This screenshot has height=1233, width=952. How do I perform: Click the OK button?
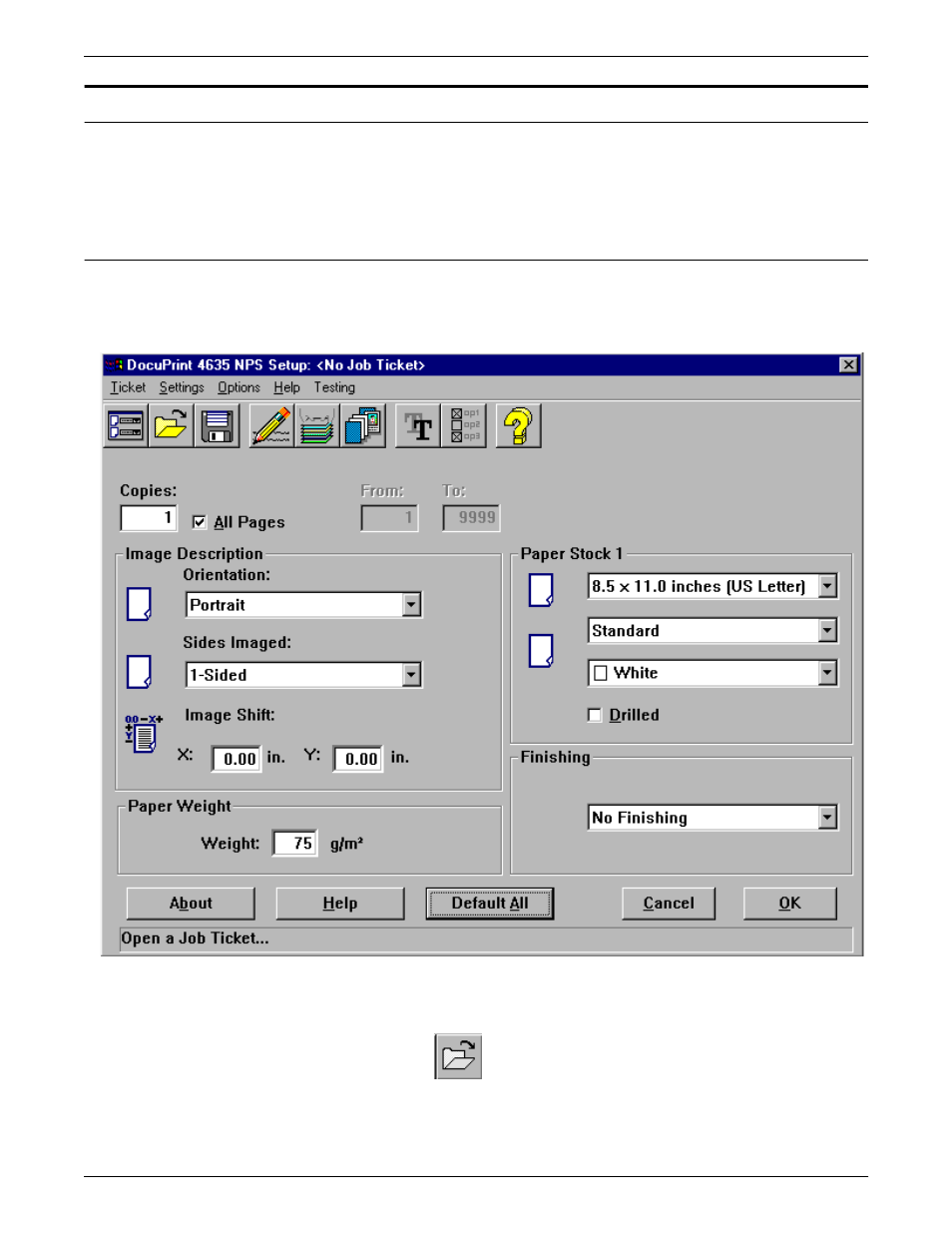(x=790, y=904)
